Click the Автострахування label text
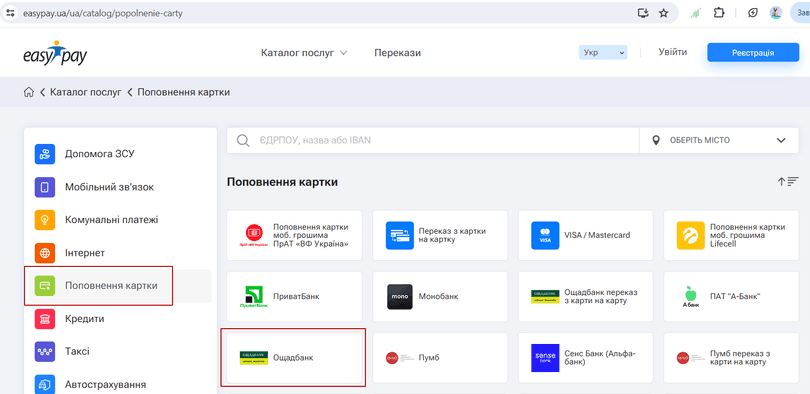 [105, 385]
